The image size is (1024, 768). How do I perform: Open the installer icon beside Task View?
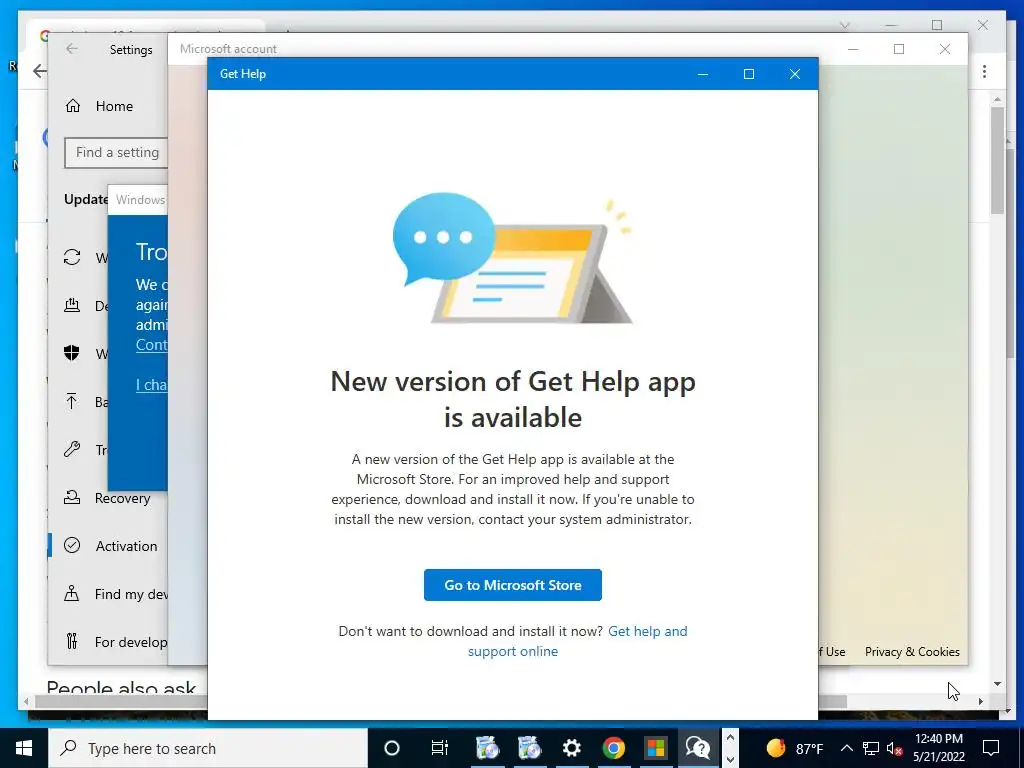point(487,748)
